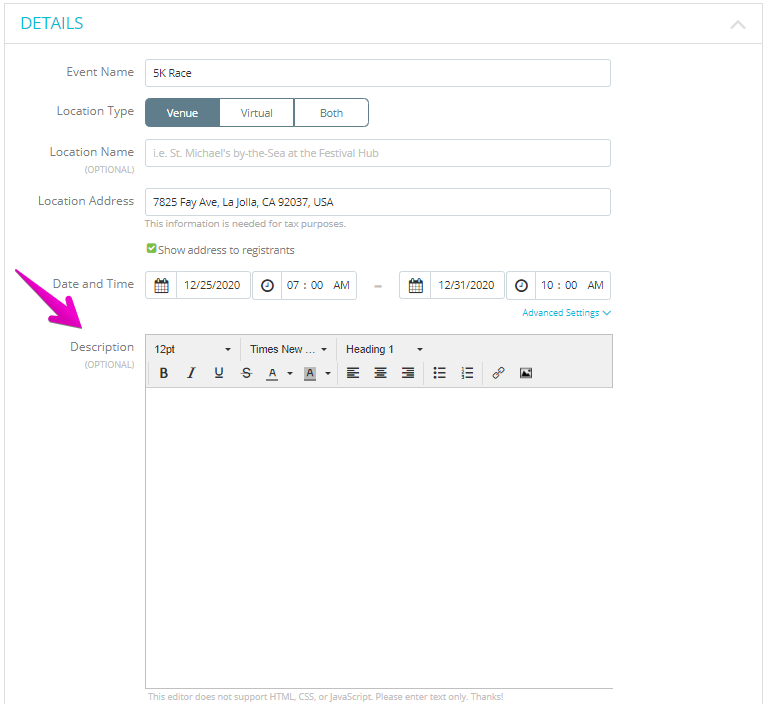
Task: Click the end date 12/31/2020 field
Action: tap(466, 285)
